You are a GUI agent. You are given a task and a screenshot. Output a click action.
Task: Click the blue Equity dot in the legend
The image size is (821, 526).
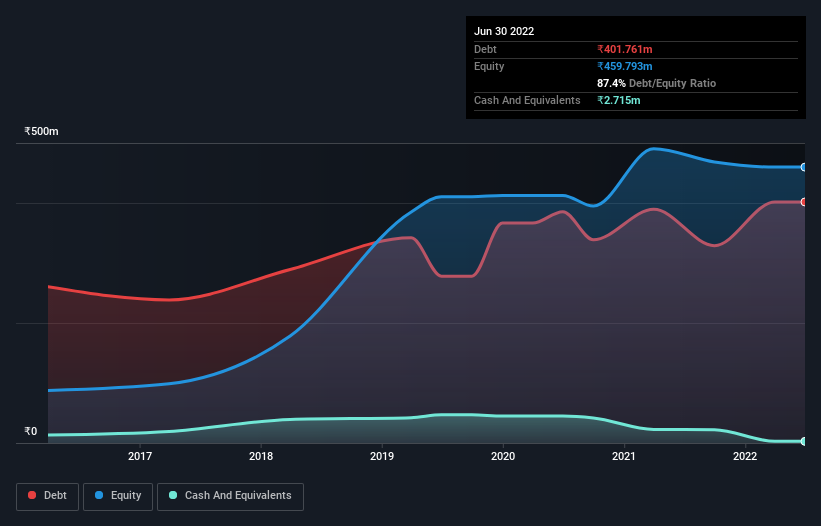99,495
